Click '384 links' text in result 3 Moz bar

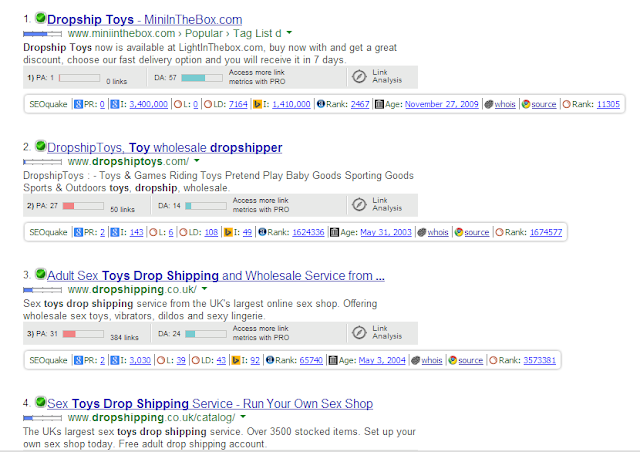pos(124,337)
